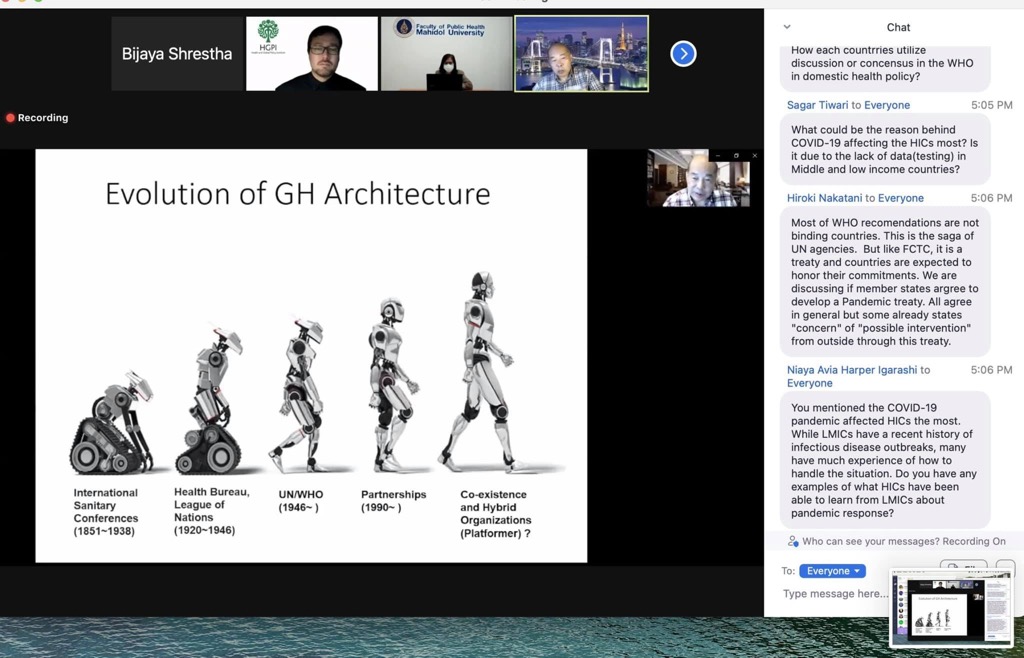
Task: Click Sagar Tiwari sender name in chat
Action: (x=817, y=105)
